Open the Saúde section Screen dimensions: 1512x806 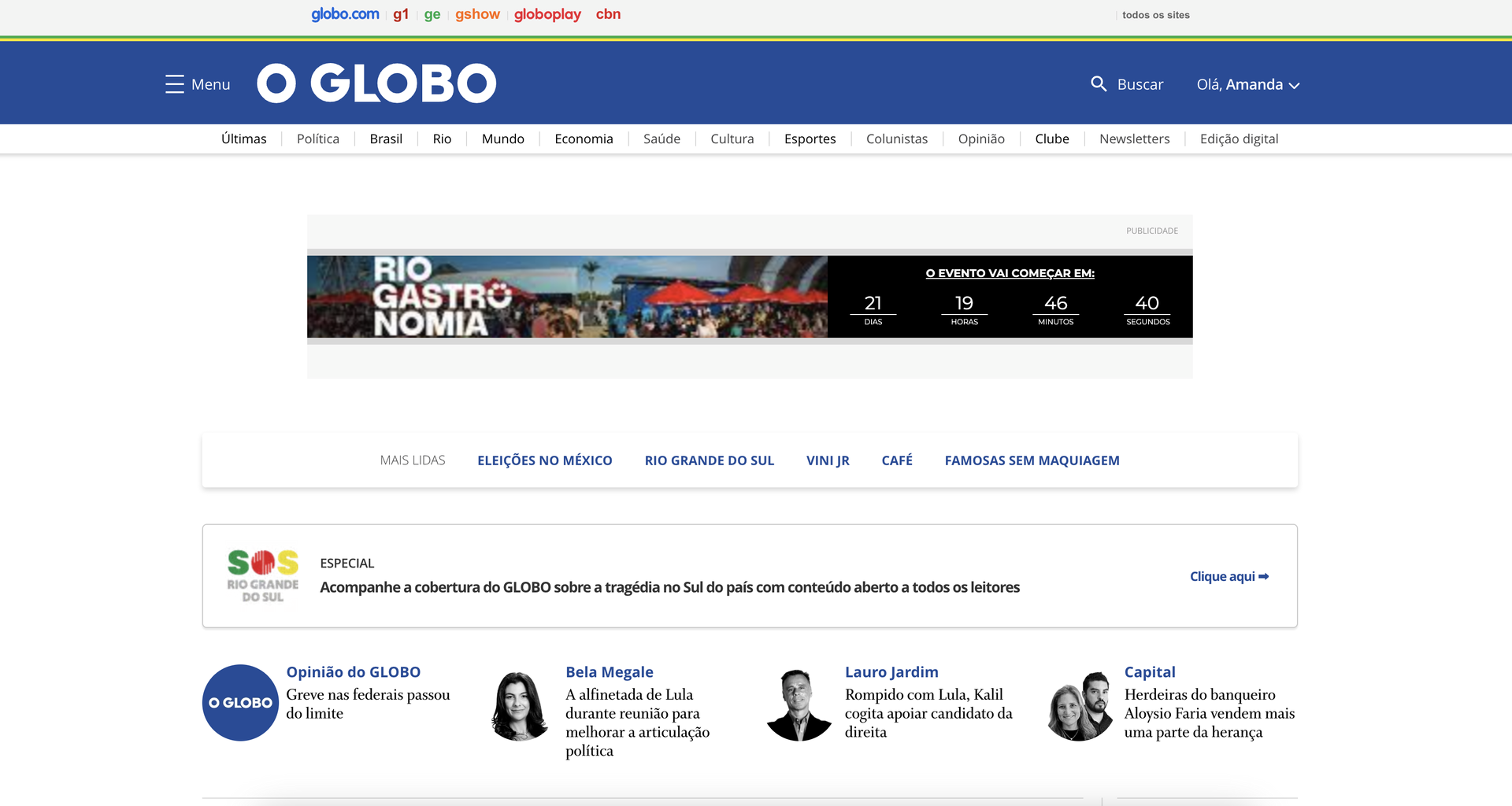coord(661,139)
